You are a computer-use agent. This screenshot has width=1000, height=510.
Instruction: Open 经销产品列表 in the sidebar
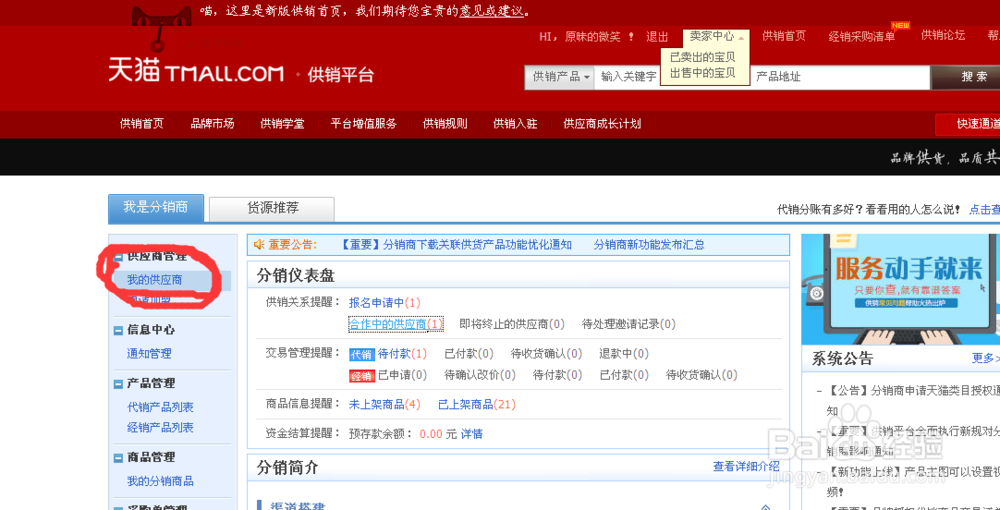click(160, 428)
